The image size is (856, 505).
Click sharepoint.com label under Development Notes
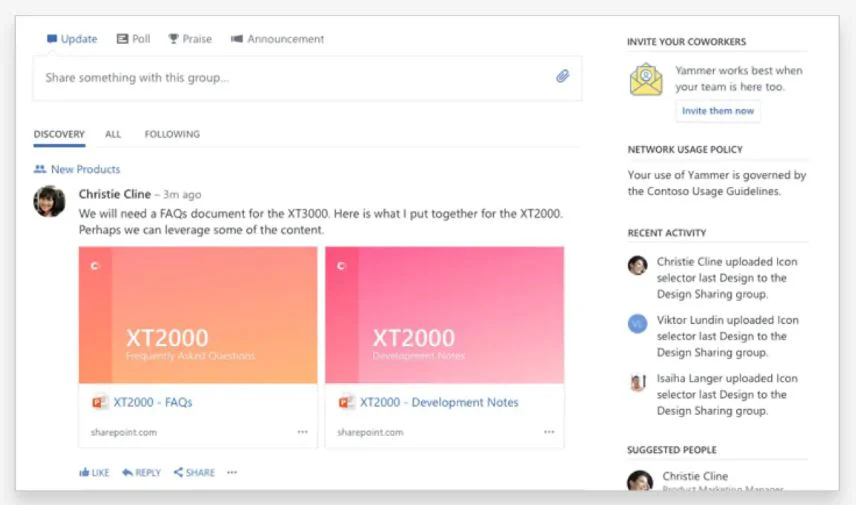point(370,432)
